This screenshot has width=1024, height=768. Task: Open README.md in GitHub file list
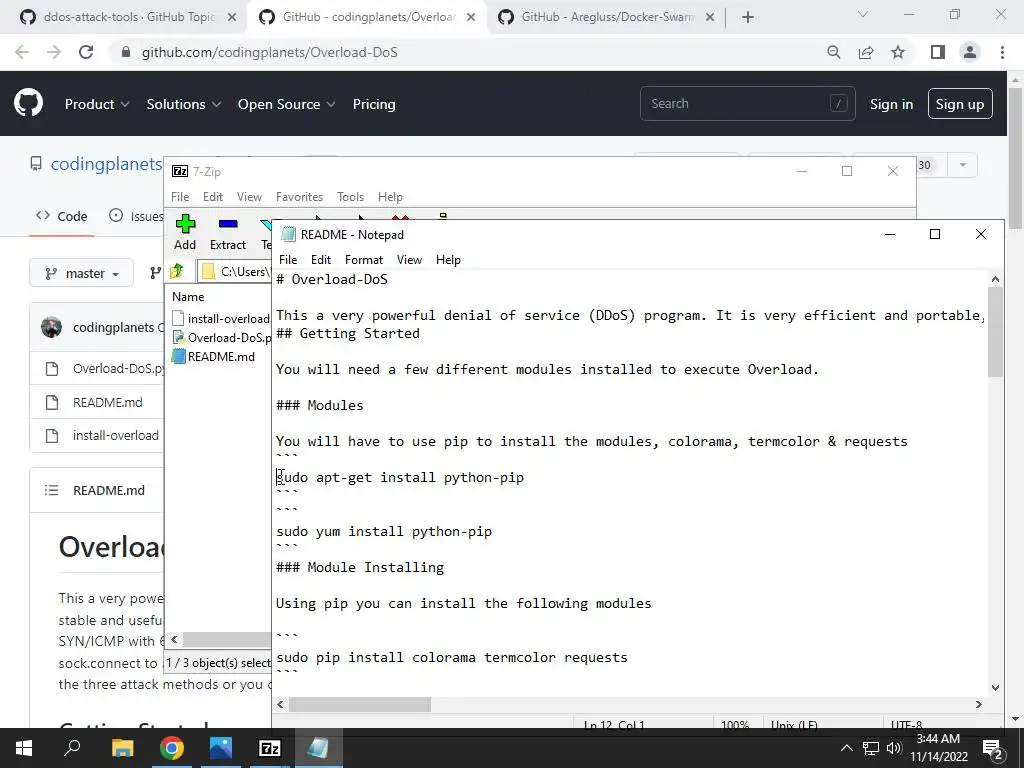(107, 402)
